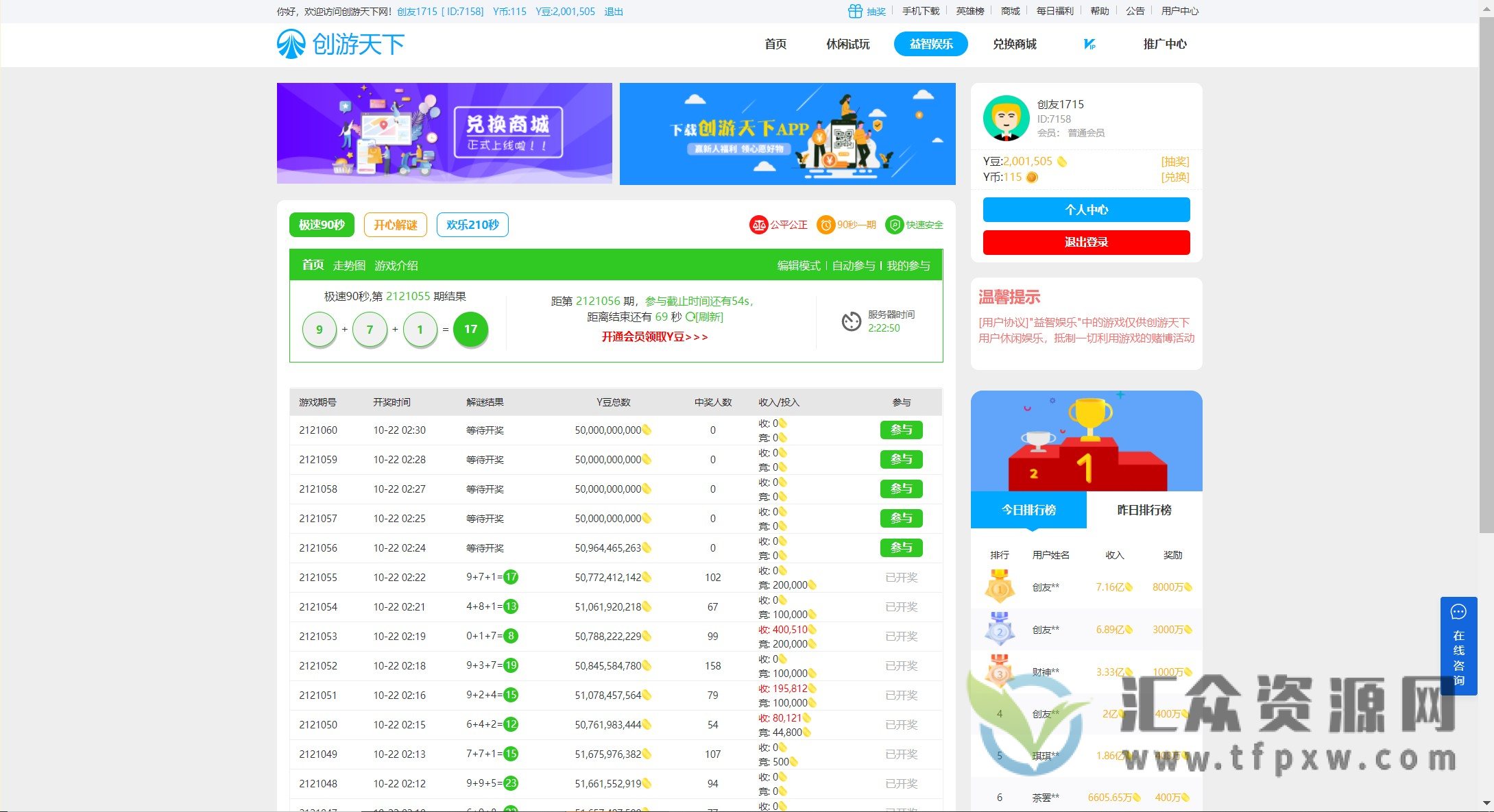Switch to 开心解谜 game mode
This screenshot has height=812, width=1494.
click(x=396, y=225)
